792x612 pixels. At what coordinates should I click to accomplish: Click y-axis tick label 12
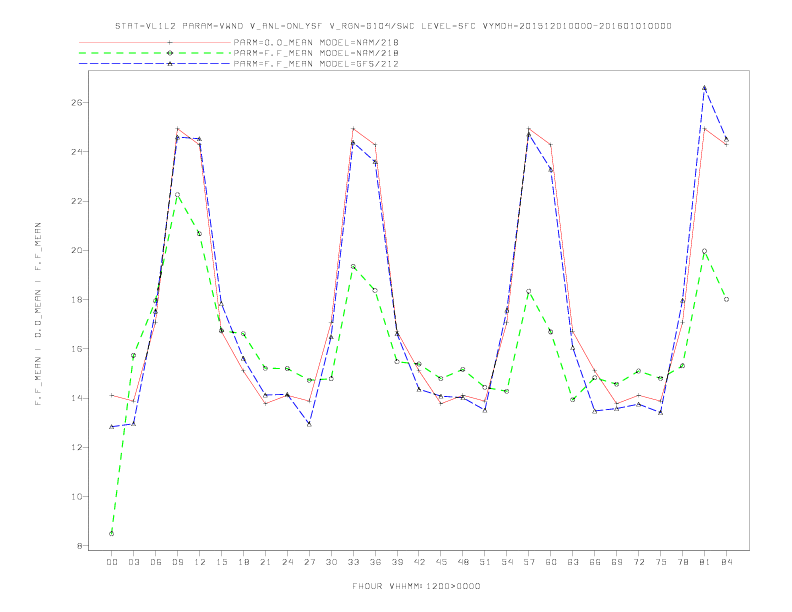tap(78, 448)
